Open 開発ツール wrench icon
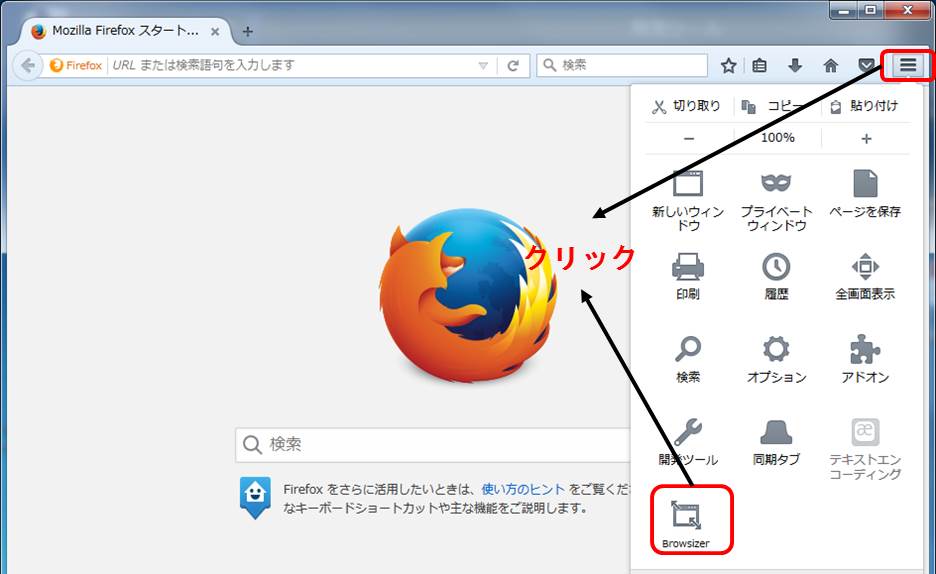 click(x=688, y=432)
